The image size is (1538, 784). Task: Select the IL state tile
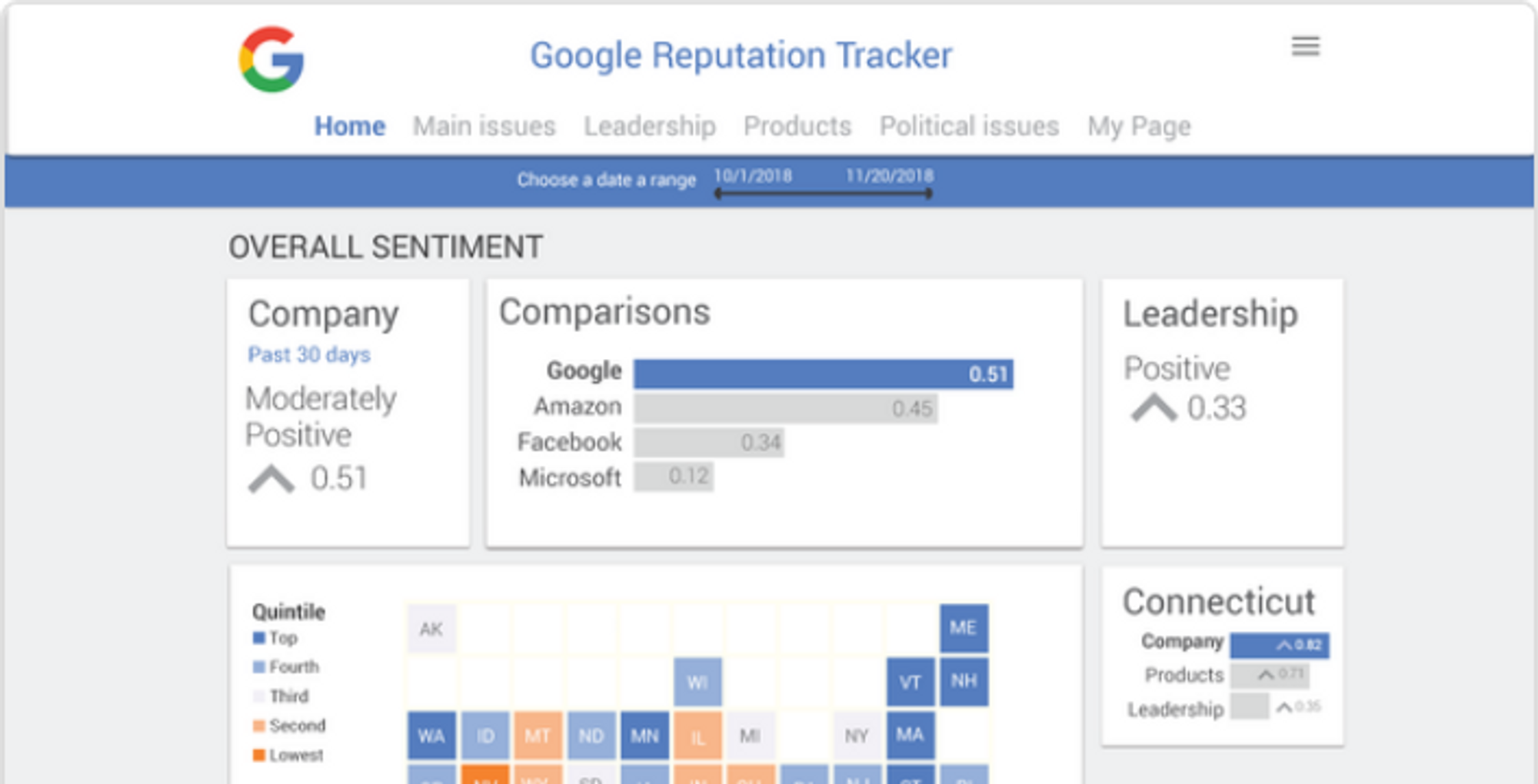click(697, 736)
